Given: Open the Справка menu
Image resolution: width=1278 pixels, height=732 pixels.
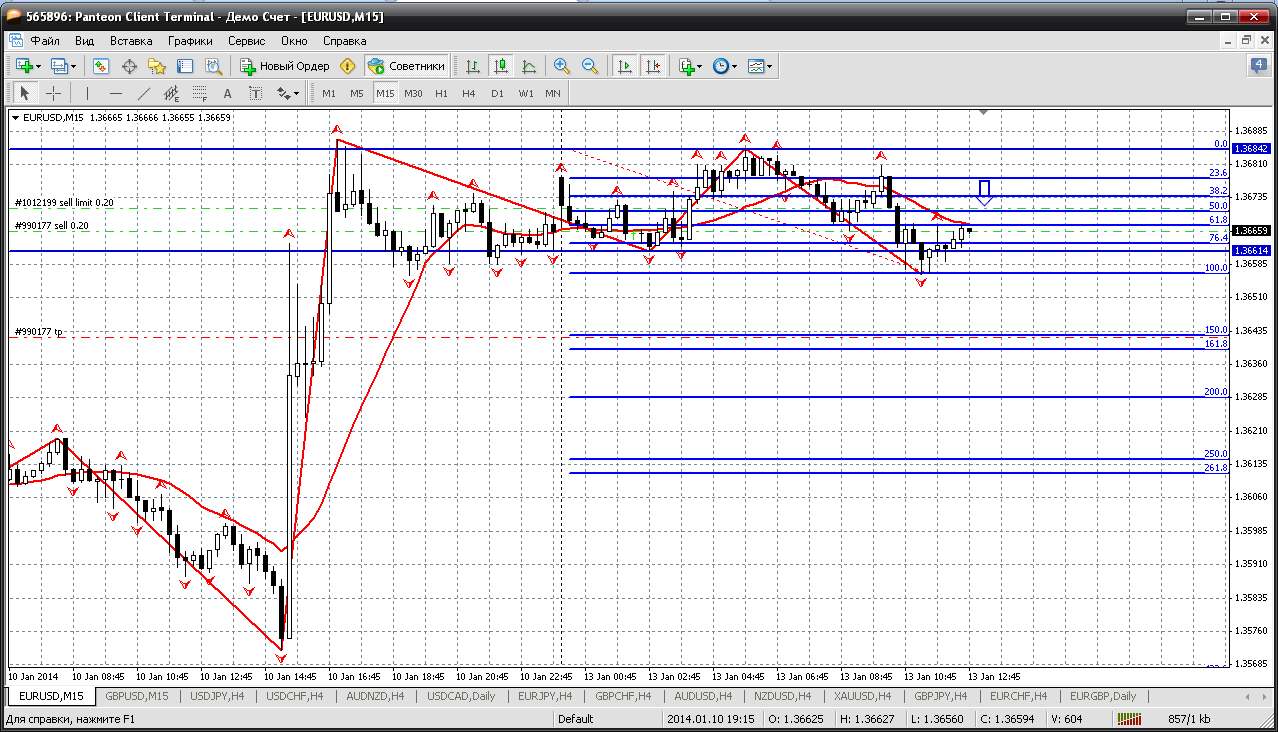Looking at the screenshot, I should pos(345,41).
